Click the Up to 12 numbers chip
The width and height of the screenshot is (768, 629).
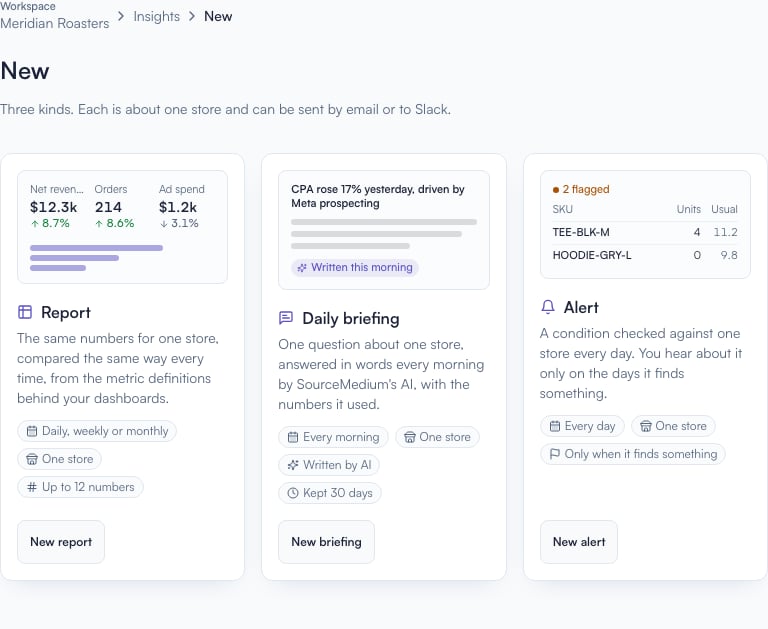80,487
